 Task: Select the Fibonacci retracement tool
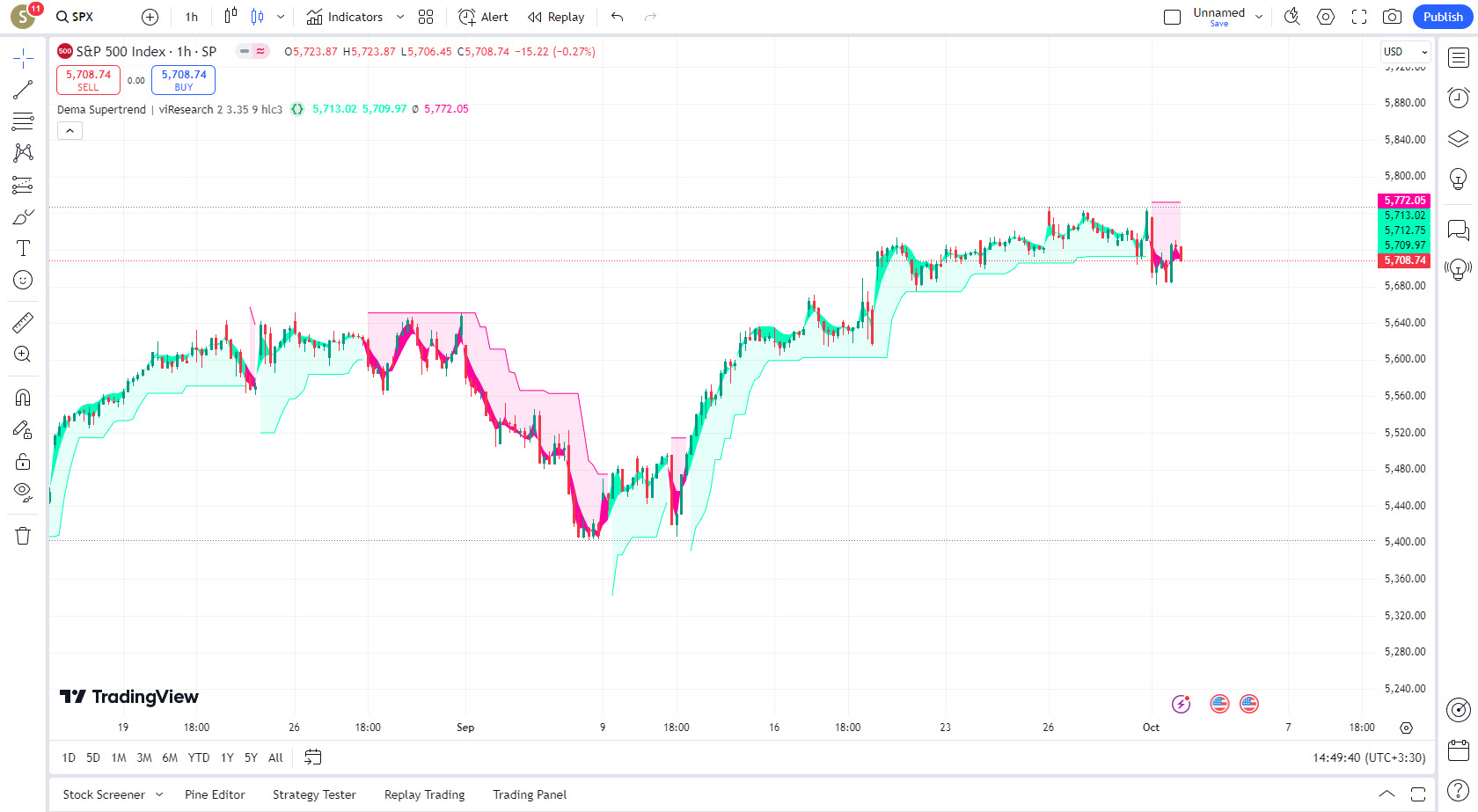[23, 121]
